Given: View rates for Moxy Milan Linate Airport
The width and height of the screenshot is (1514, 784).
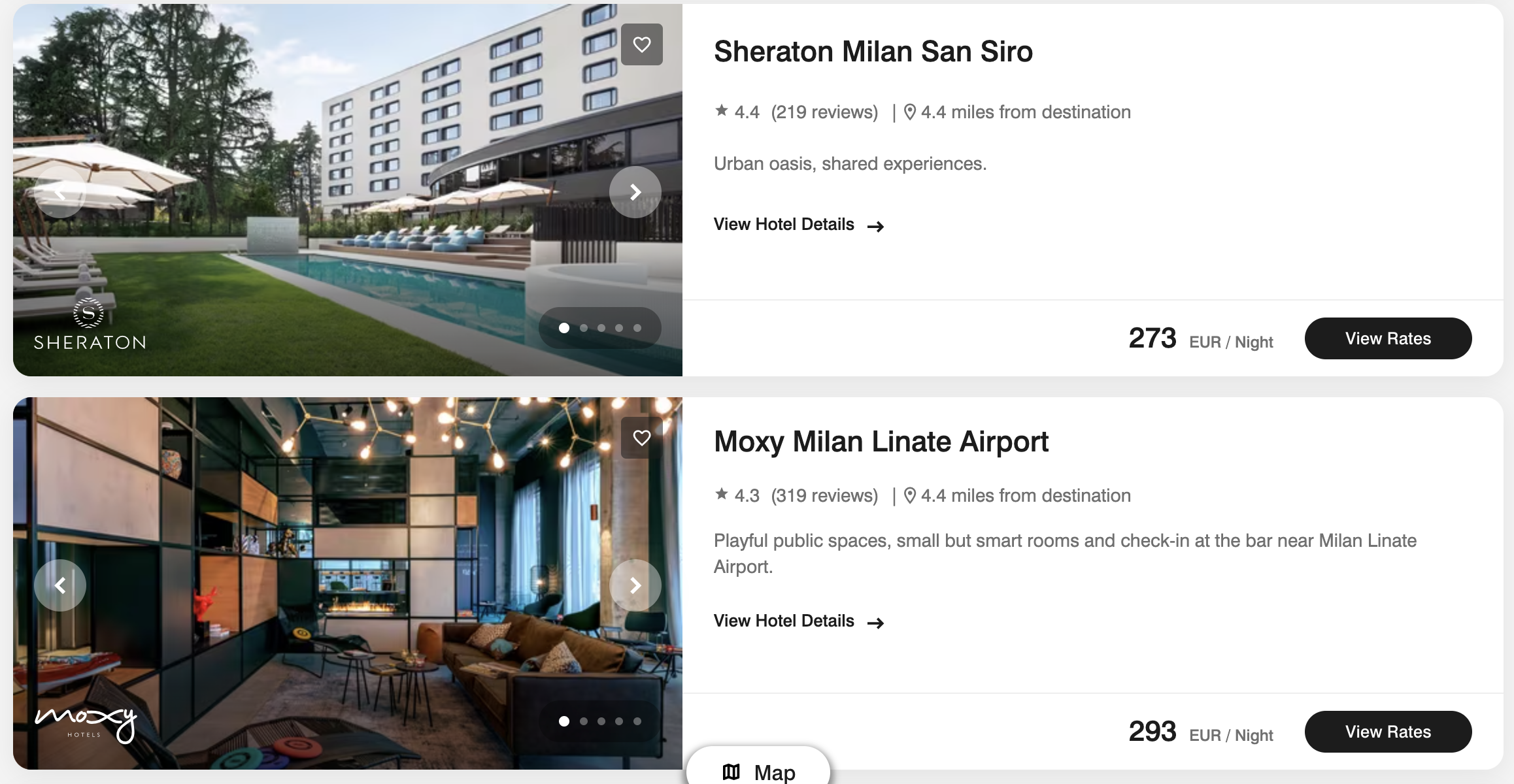Looking at the screenshot, I should 1388,732.
